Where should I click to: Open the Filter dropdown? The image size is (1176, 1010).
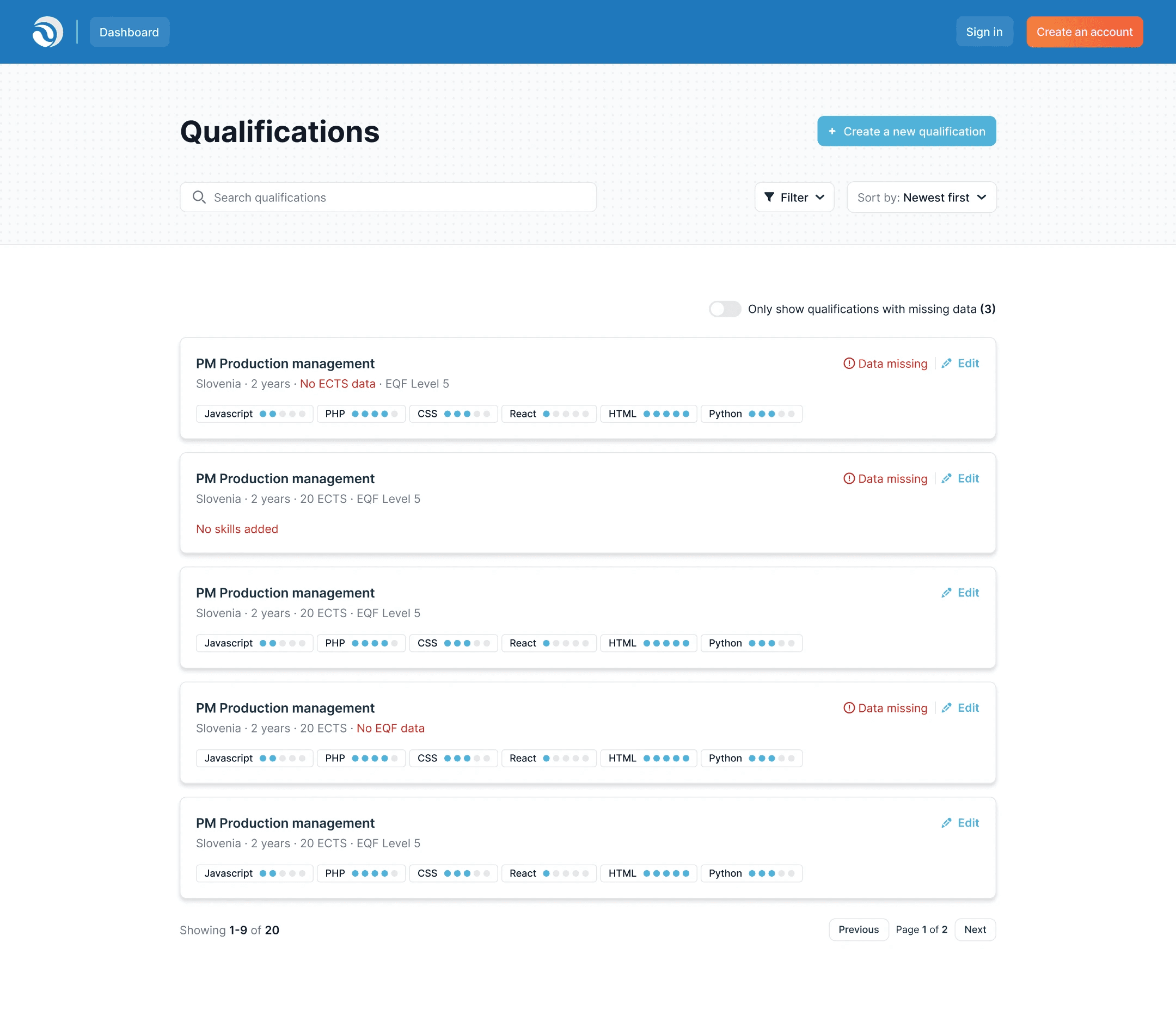(794, 198)
